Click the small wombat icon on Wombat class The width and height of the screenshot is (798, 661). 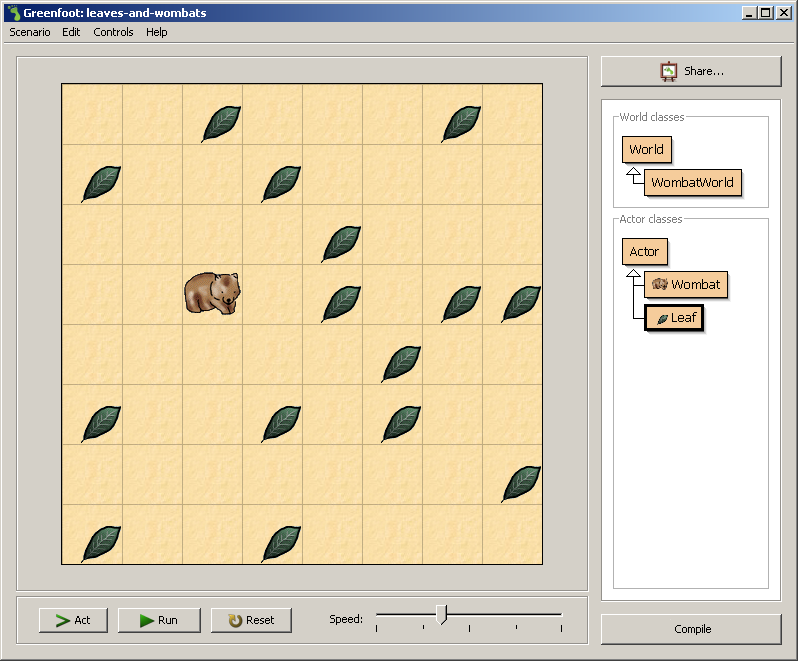click(x=660, y=284)
